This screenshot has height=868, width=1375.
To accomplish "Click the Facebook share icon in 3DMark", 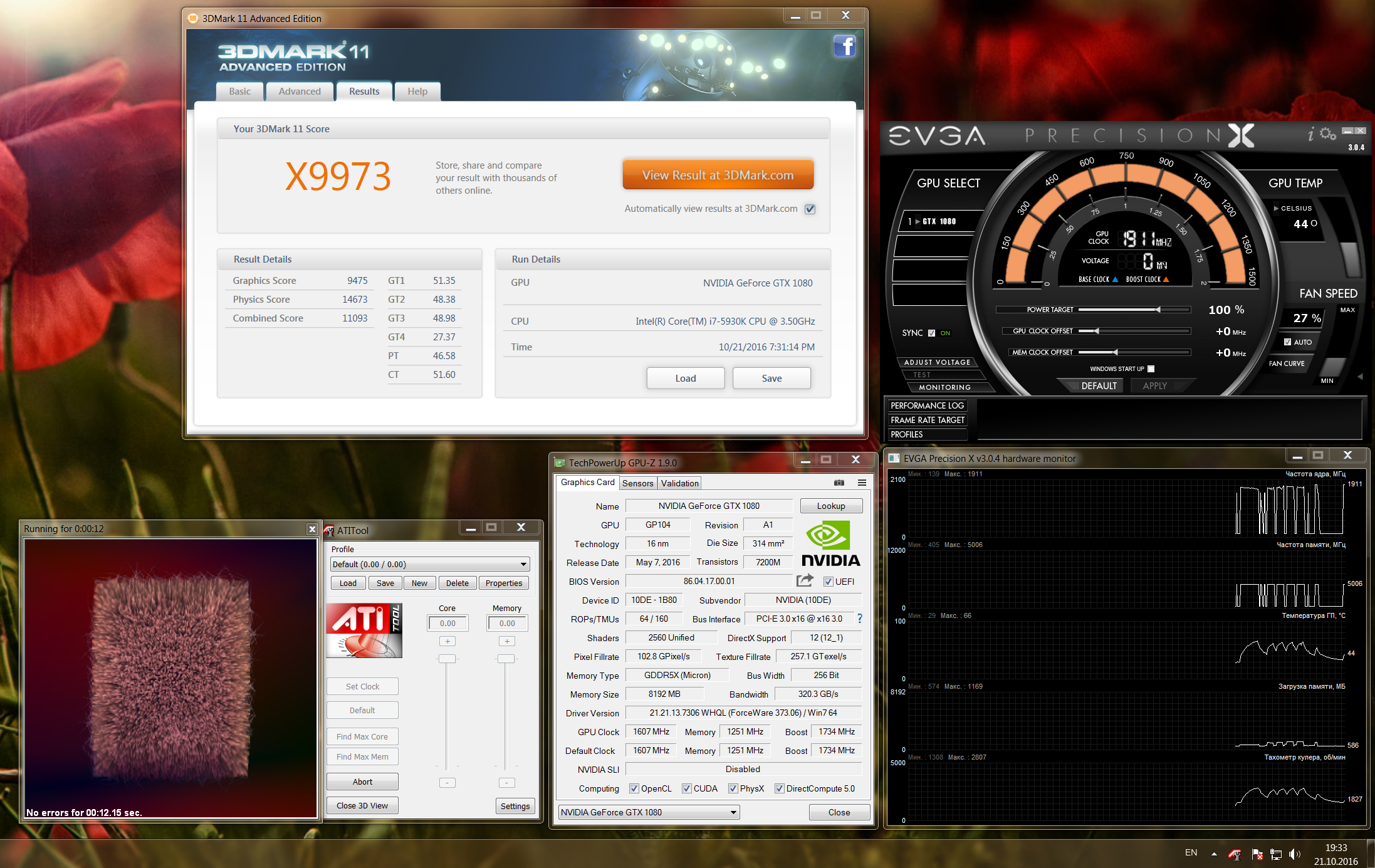I will (844, 46).
